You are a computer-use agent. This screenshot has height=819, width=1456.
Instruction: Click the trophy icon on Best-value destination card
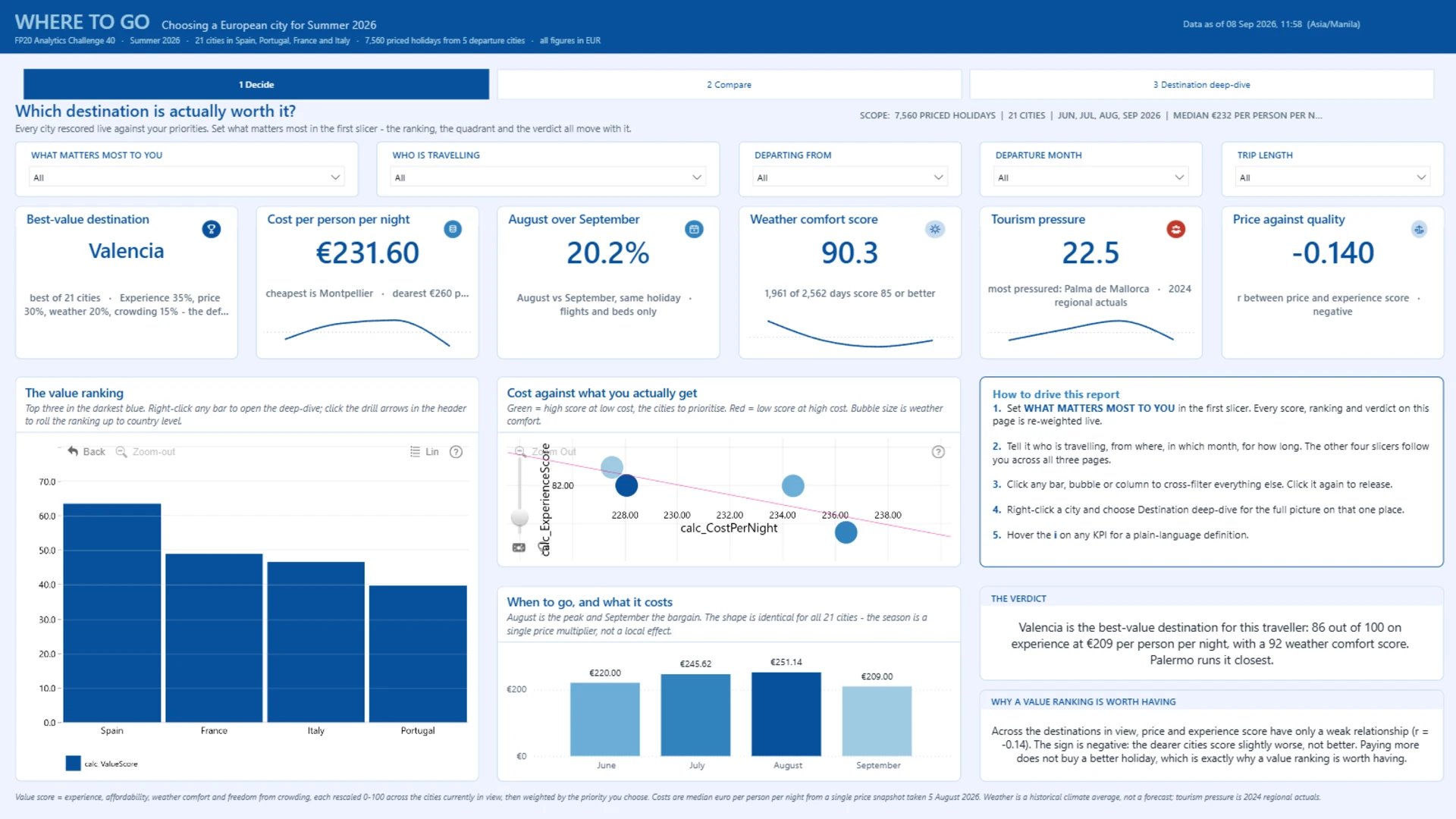(212, 229)
